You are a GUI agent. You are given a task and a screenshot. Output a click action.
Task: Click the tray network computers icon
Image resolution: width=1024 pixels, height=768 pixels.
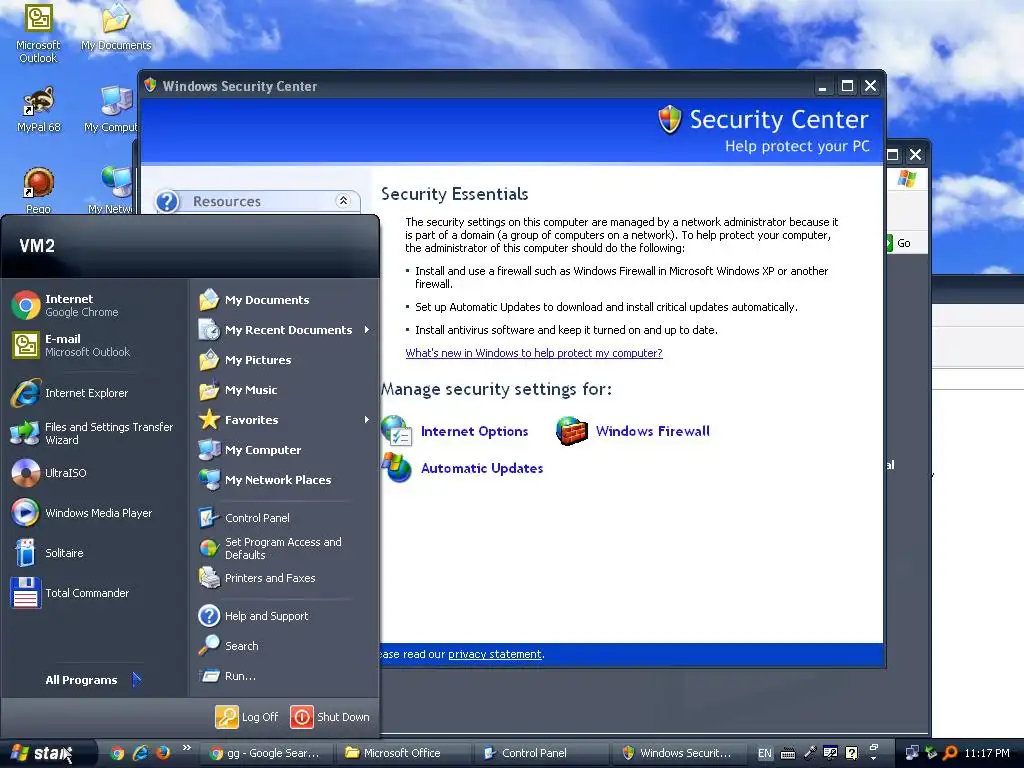pos(912,753)
